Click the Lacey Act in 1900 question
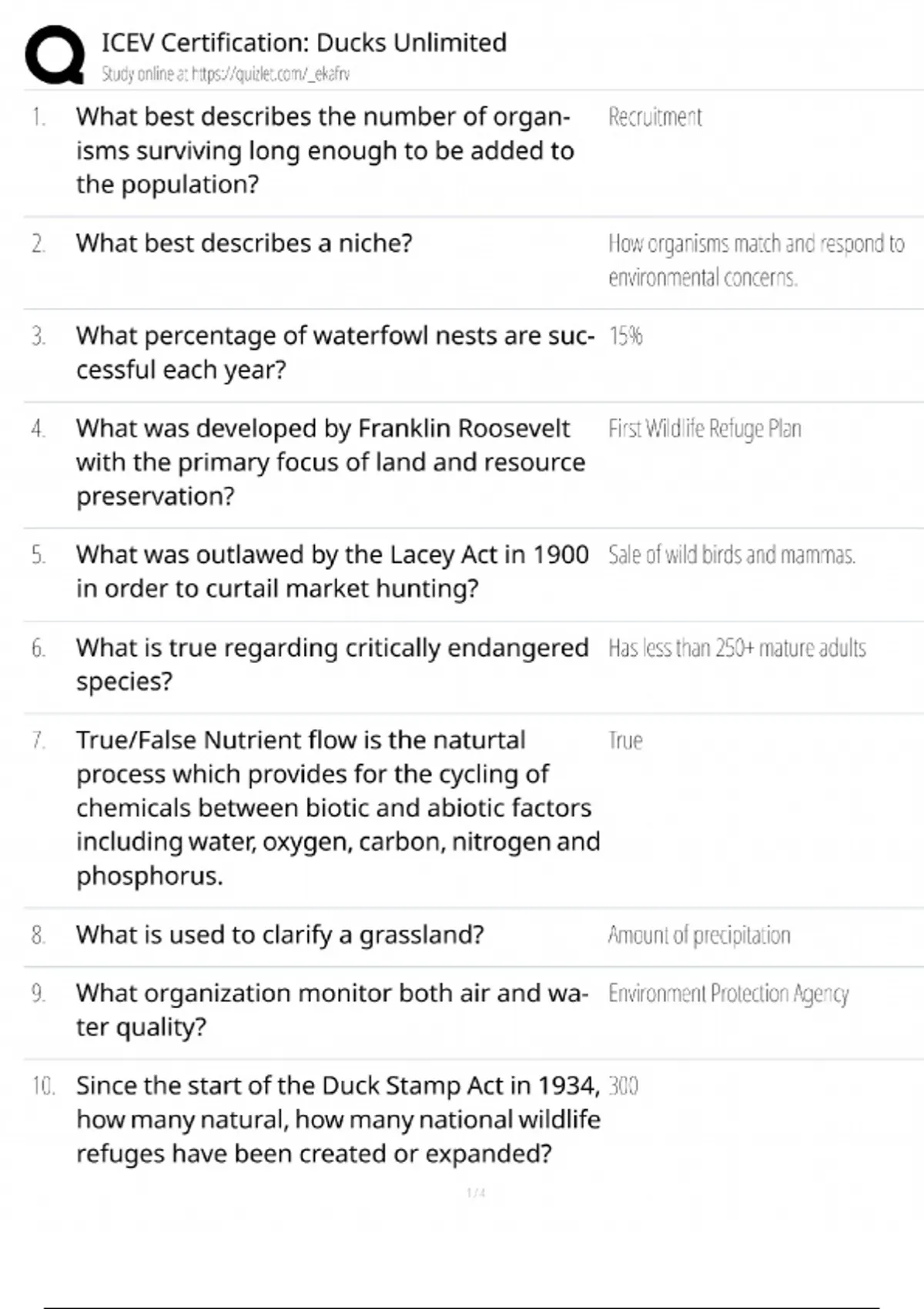Image resolution: width=924 pixels, height=1309 pixels. coord(332,571)
